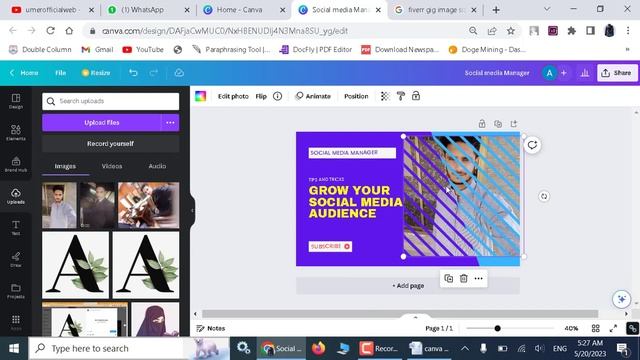640x360 pixels.
Task: Switch to Images tab
Action: (x=65, y=166)
